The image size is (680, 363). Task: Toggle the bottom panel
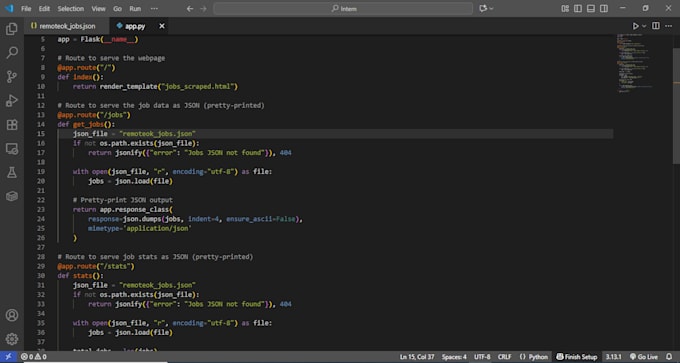pyautogui.click(x=591, y=9)
